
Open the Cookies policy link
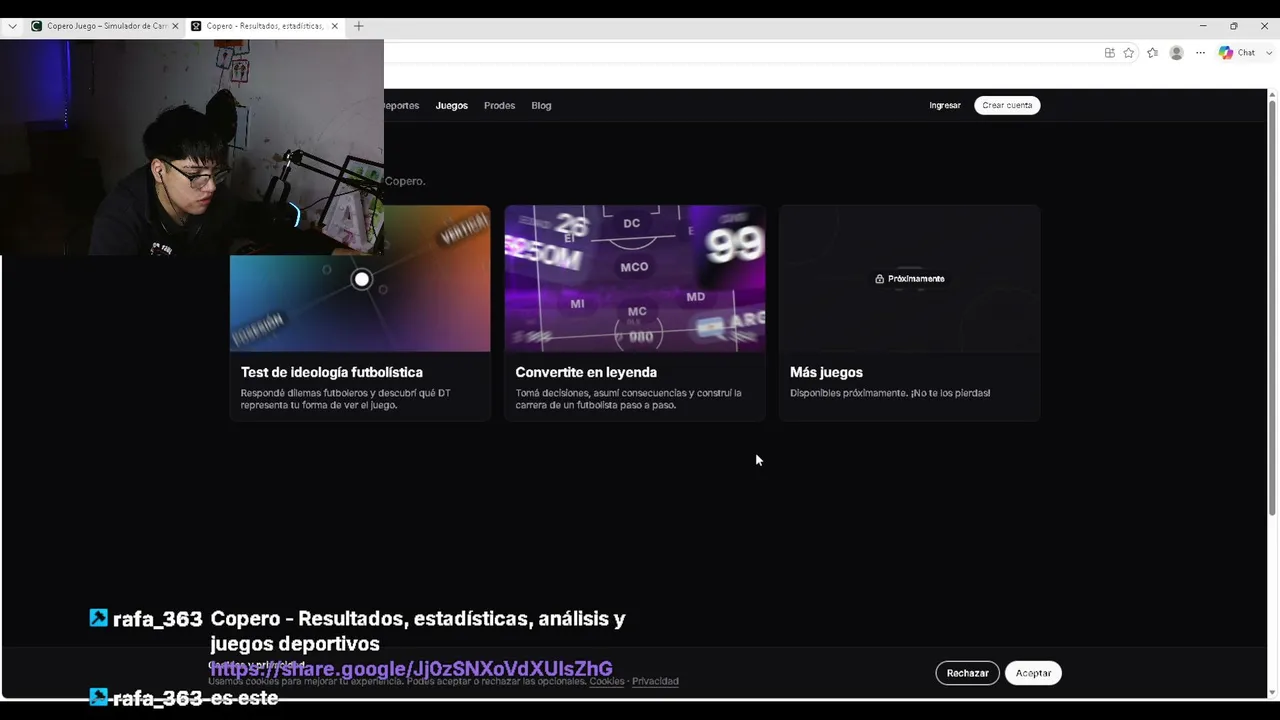tap(607, 681)
